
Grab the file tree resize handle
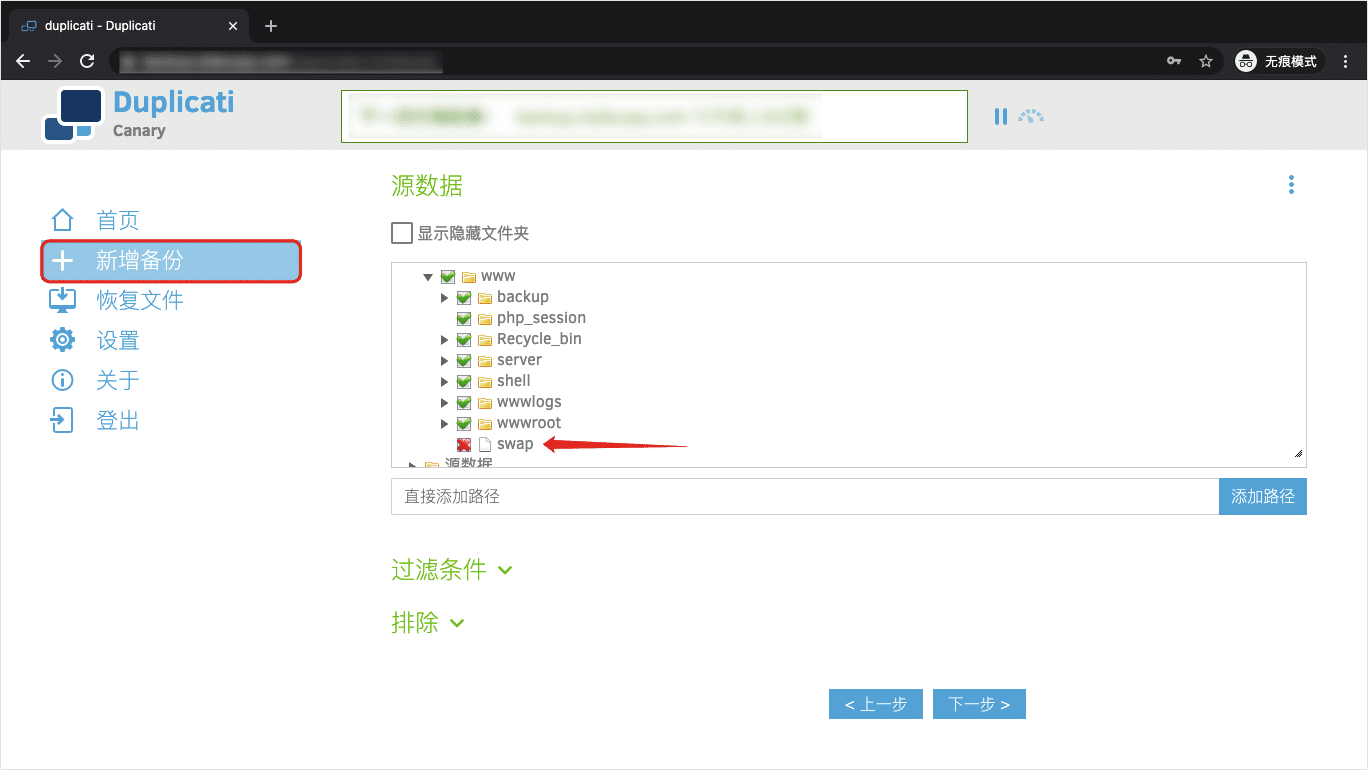pyautogui.click(x=1298, y=453)
